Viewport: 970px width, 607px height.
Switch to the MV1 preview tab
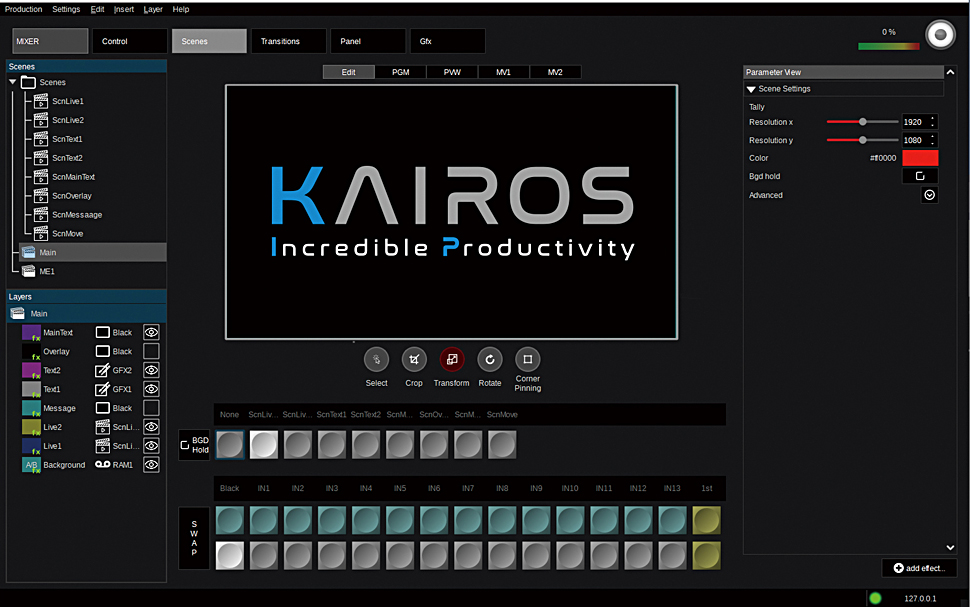pyautogui.click(x=504, y=72)
